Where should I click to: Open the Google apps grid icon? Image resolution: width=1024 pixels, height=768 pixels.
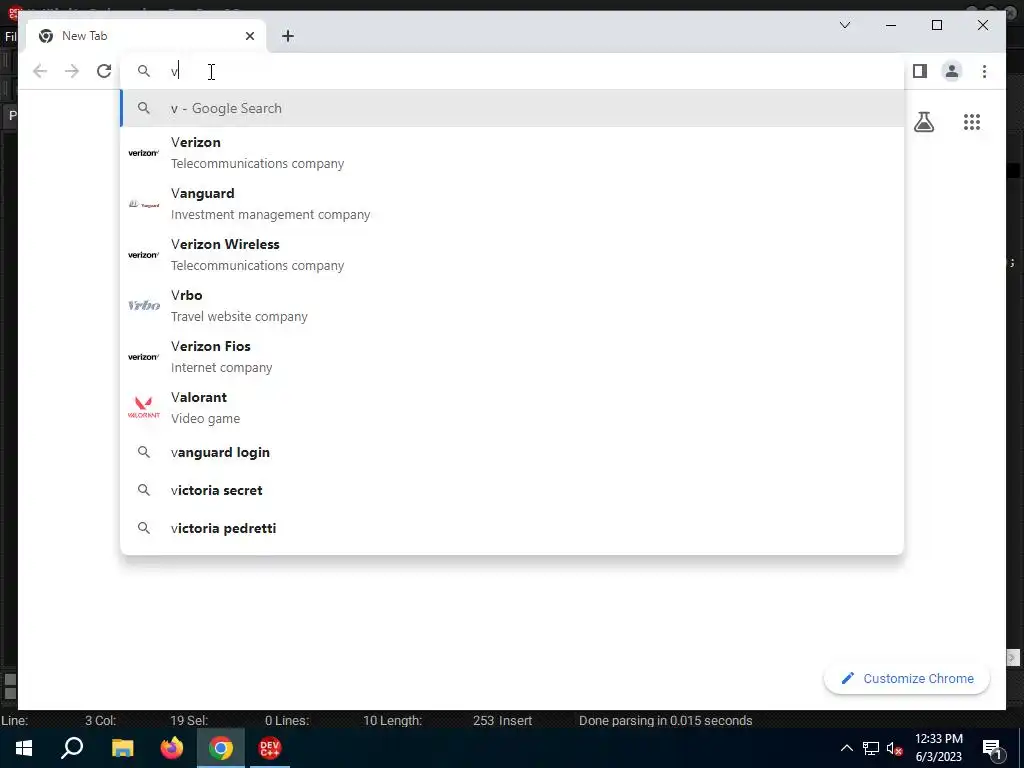972,122
